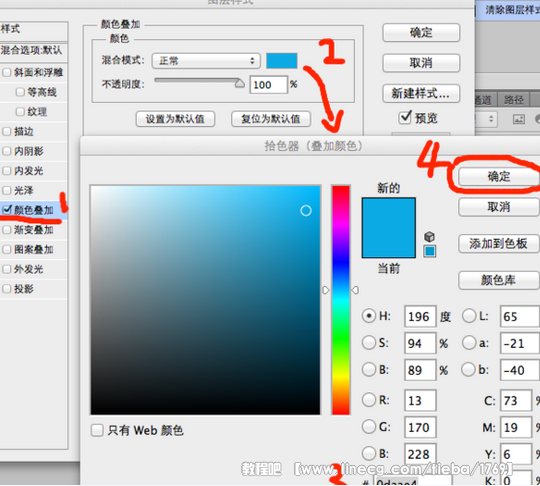Click S value field 94
This screenshot has height=486, width=540.
tap(420, 343)
